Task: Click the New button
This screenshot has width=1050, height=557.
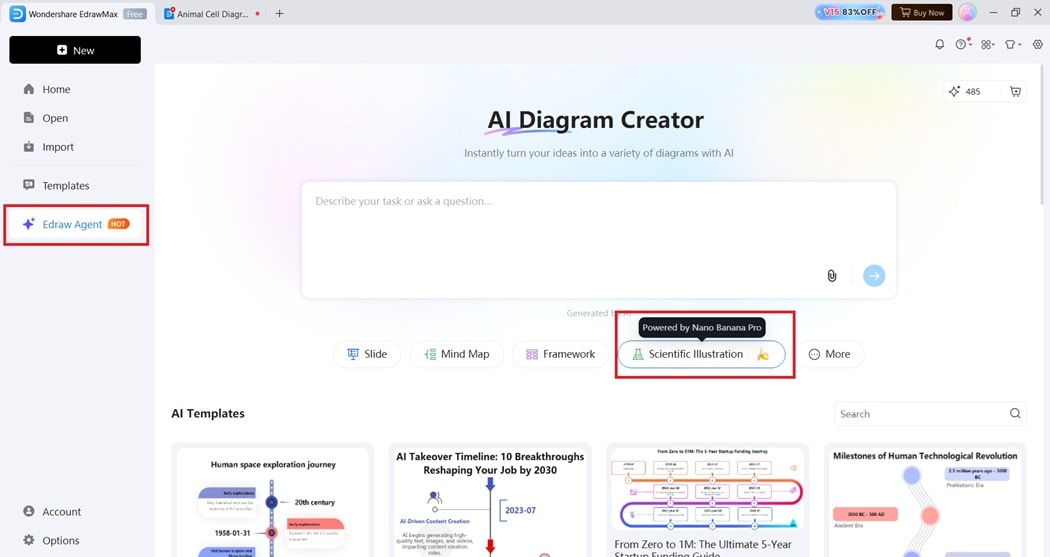Action: click(x=75, y=50)
